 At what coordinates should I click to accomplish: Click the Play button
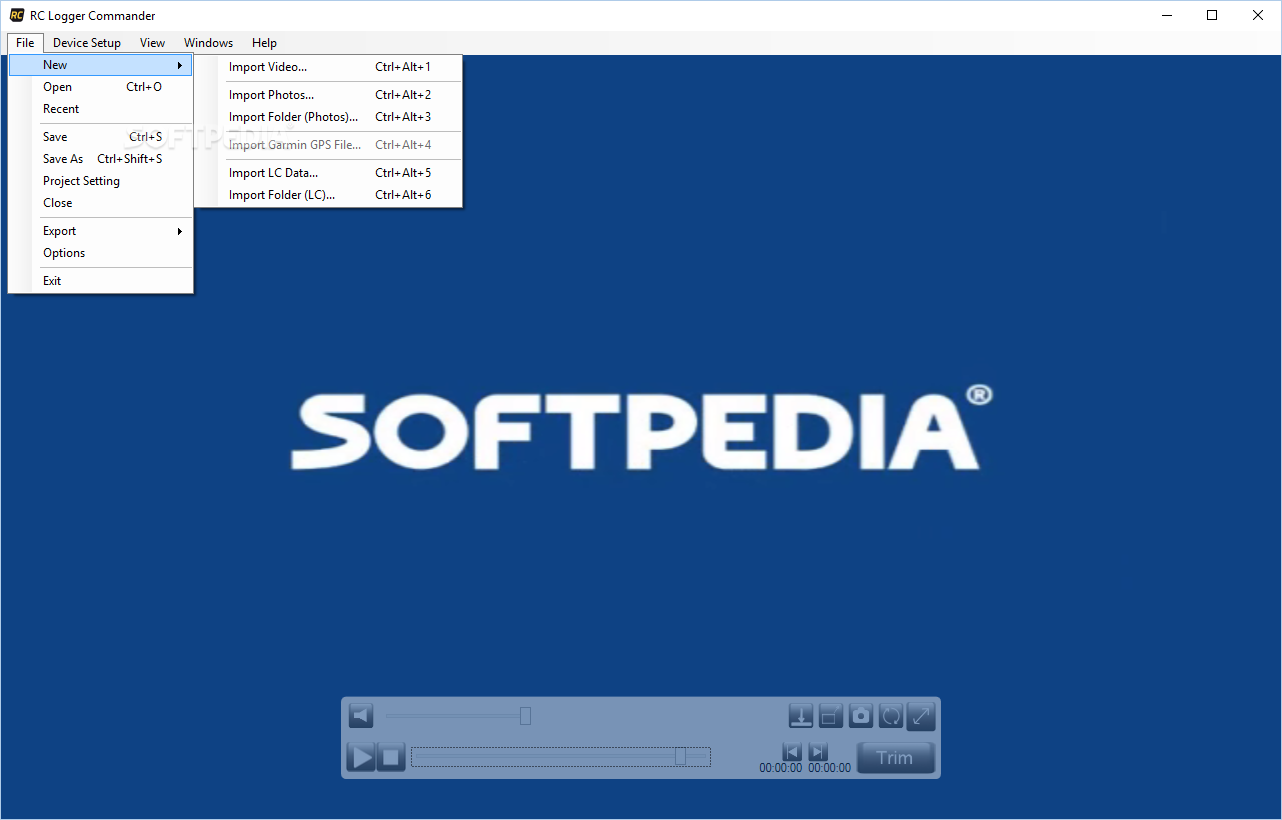click(361, 757)
